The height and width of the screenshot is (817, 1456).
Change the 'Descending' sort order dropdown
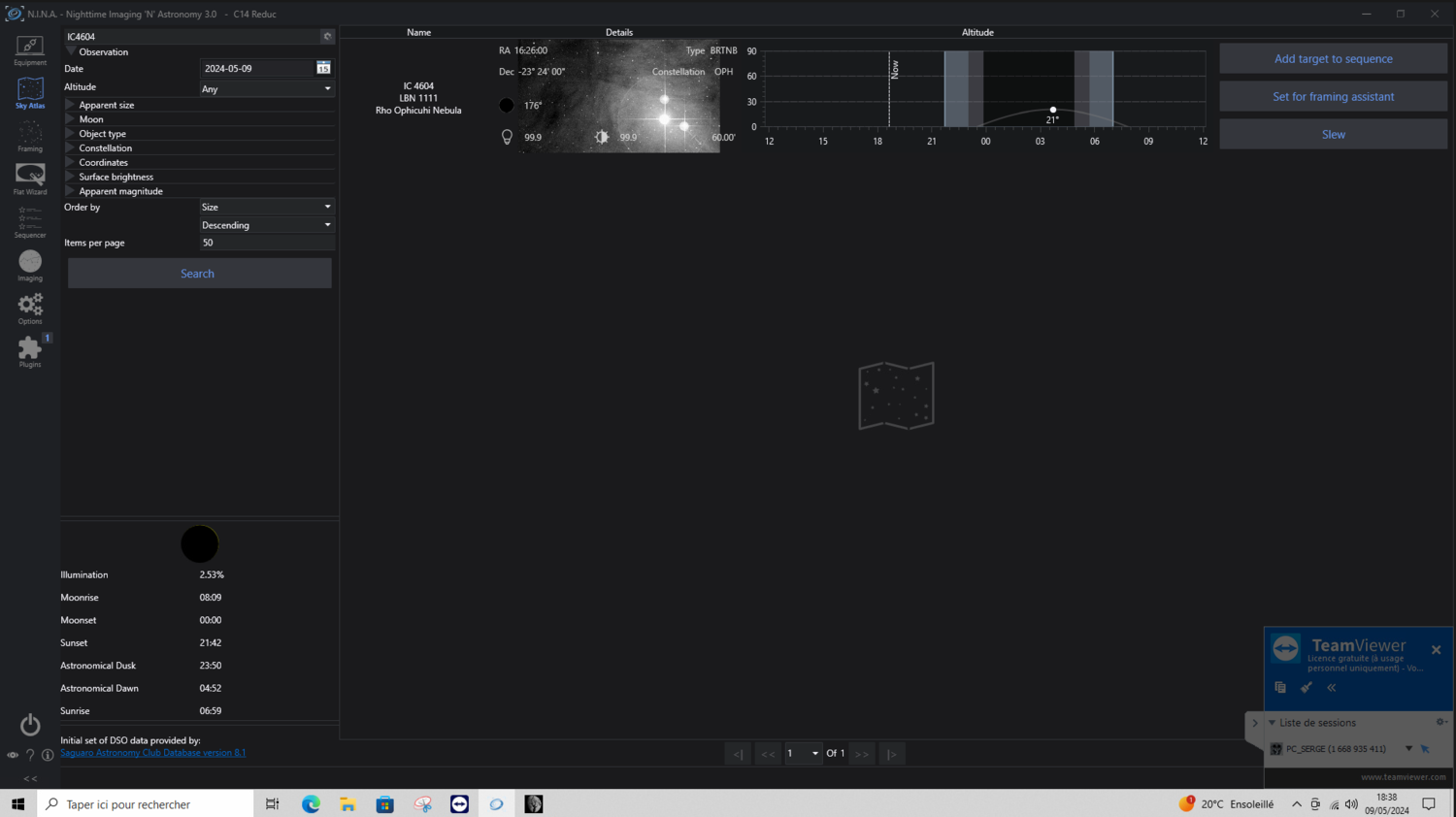(x=267, y=224)
